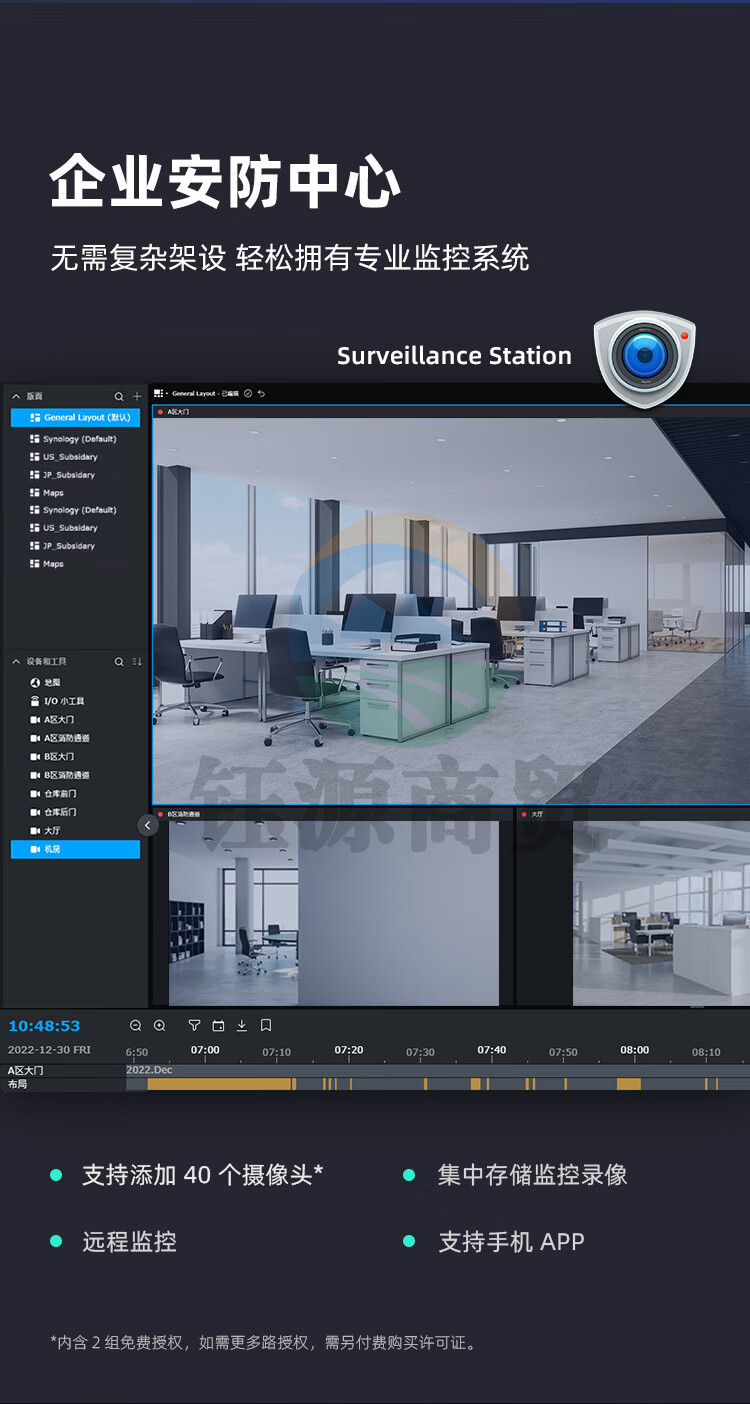Click the timeline at the 07:20 mark
Screen dimensions: 750x1404
(x=349, y=1084)
